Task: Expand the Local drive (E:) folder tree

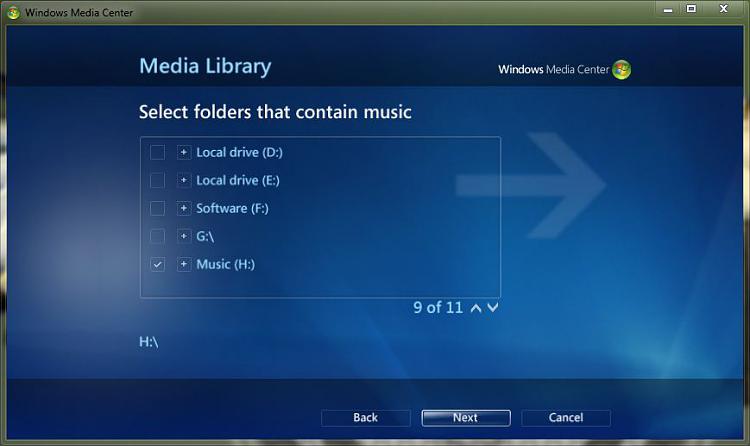Action: (x=184, y=180)
